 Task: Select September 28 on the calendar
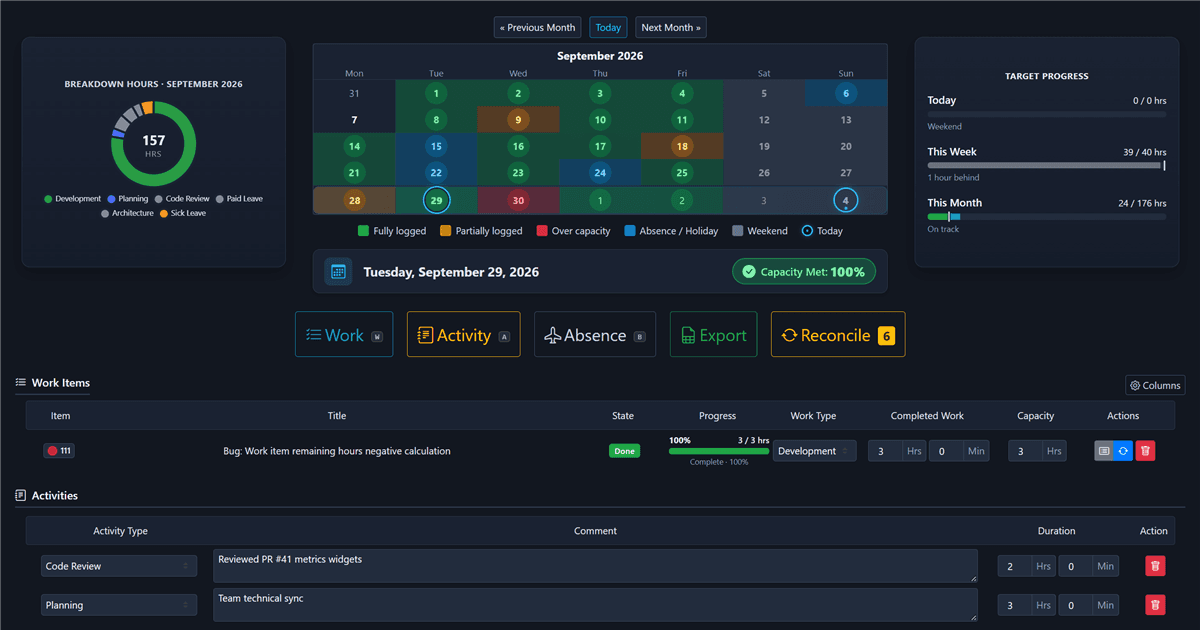(x=354, y=200)
